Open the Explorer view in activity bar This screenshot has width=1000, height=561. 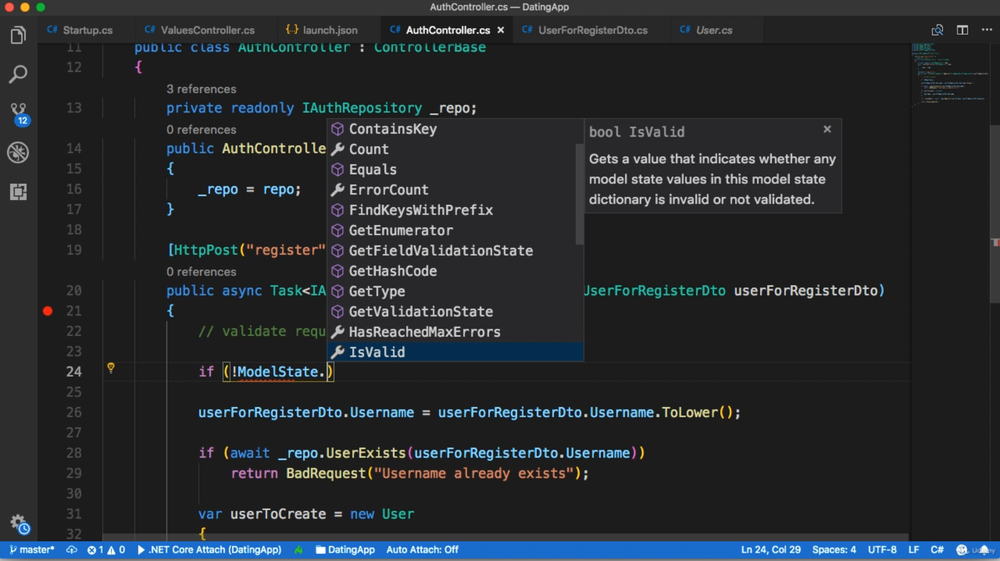click(18, 36)
